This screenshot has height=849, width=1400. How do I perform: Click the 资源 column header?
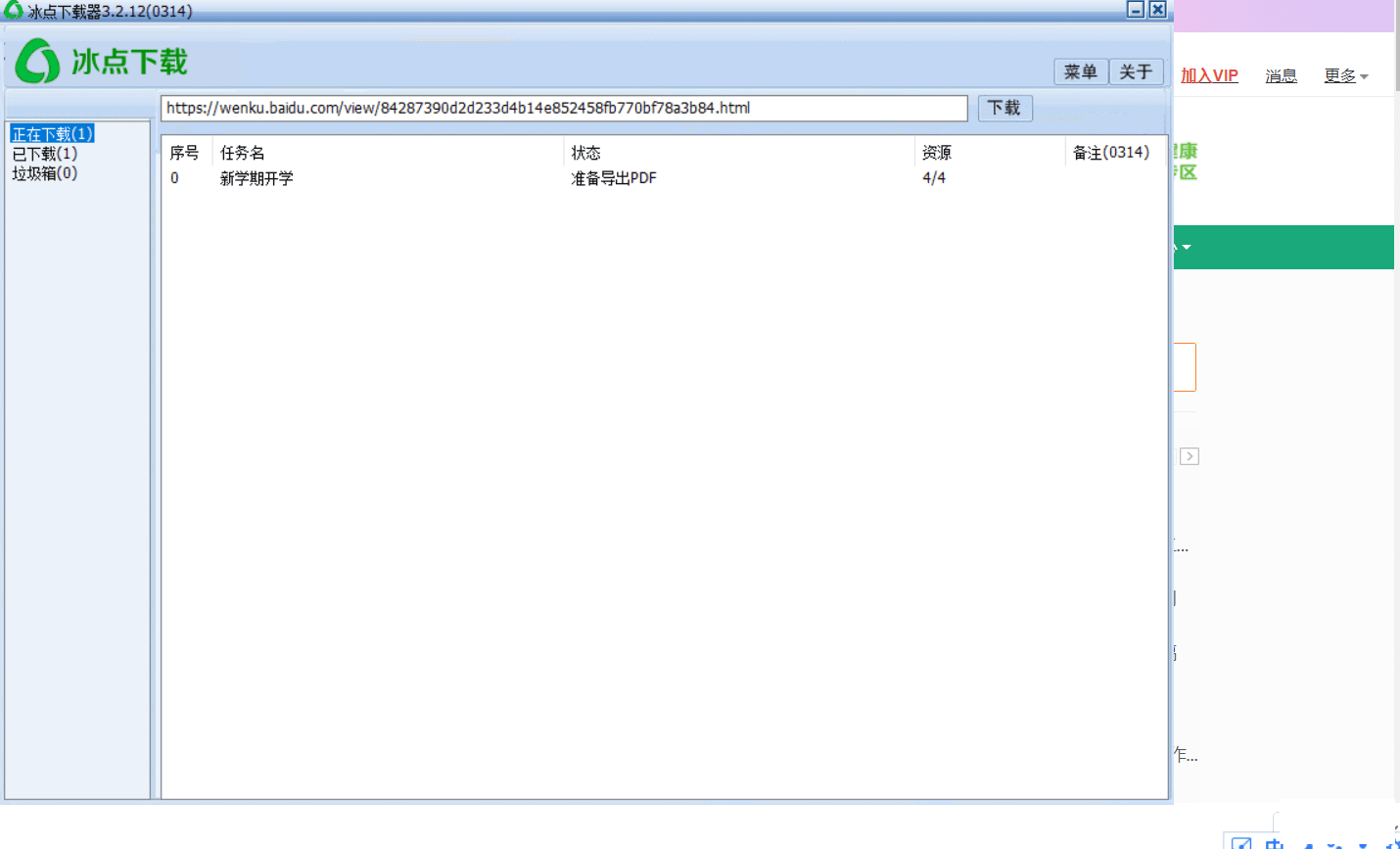coord(990,153)
